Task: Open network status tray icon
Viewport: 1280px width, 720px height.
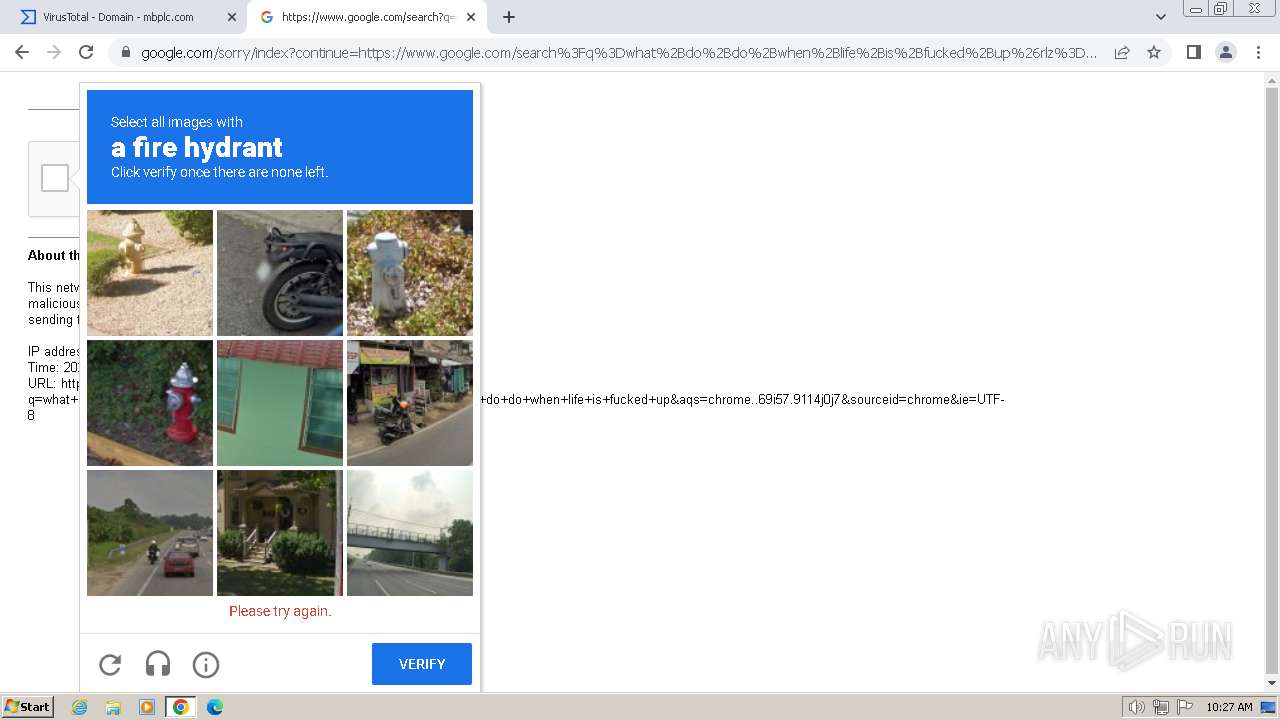Action: [x=1161, y=707]
